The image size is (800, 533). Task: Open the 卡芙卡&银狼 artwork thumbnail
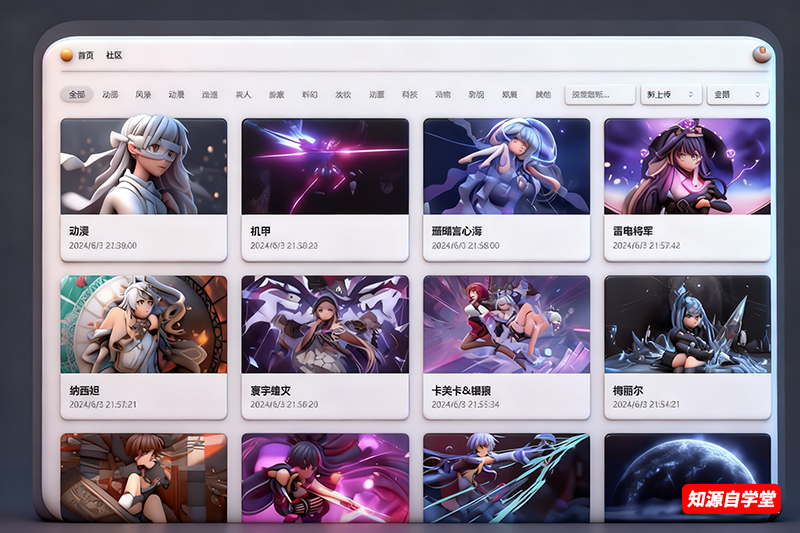tap(507, 324)
